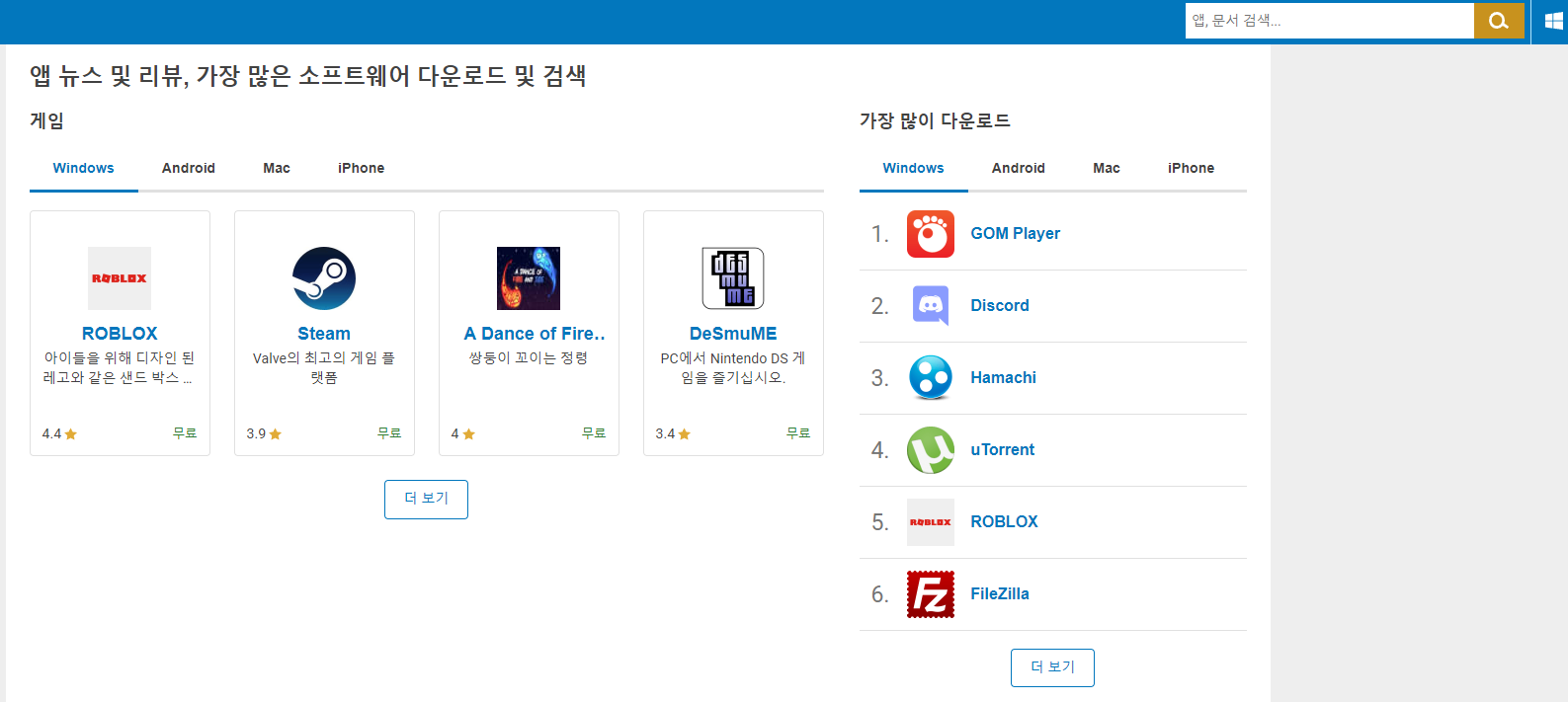1568x702 pixels.
Task: Click the GOM Player icon
Action: coord(931,234)
